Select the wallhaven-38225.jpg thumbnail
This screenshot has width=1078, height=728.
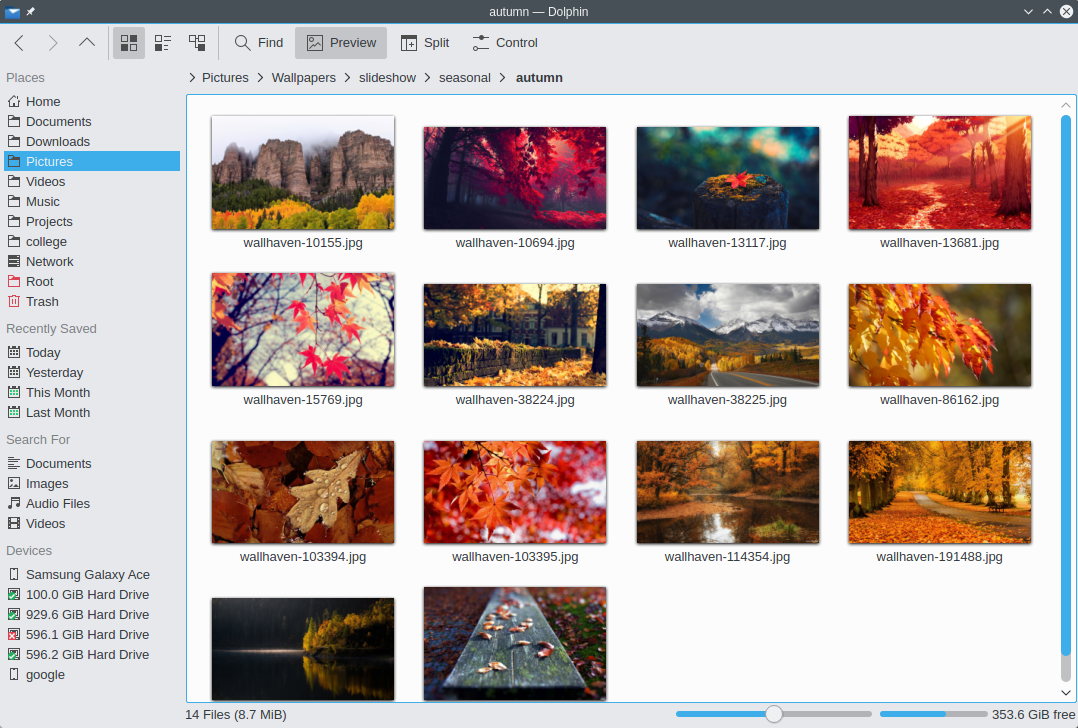click(x=727, y=335)
